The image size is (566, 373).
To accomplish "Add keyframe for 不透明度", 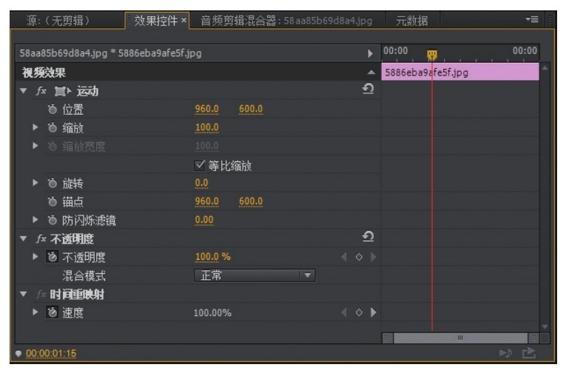I will point(359,257).
